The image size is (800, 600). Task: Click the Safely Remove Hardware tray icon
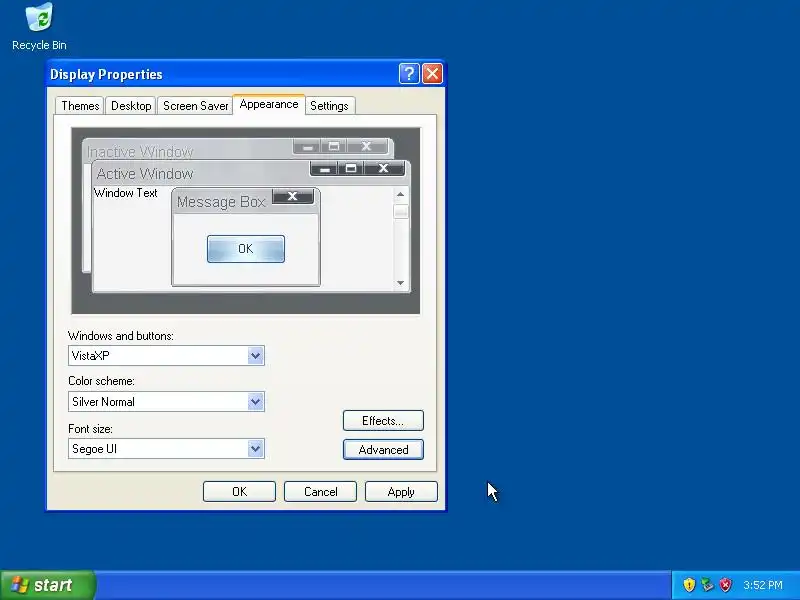pos(707,585)
